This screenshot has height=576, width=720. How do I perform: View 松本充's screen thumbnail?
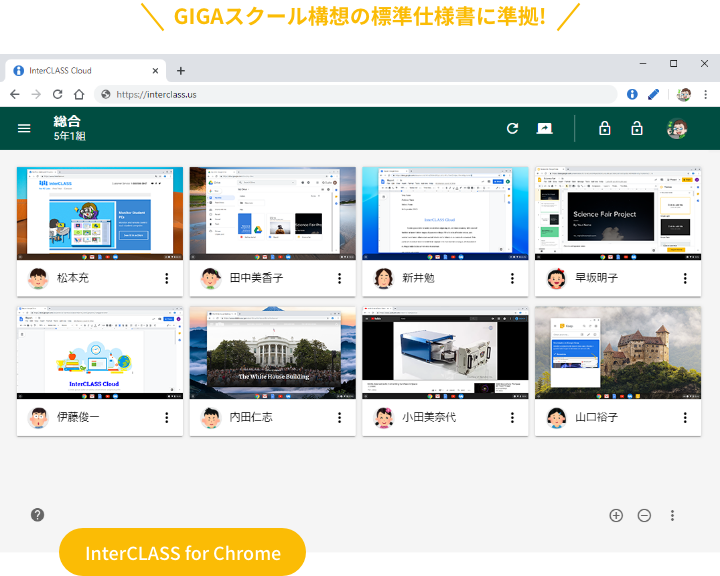click(100, 214)
